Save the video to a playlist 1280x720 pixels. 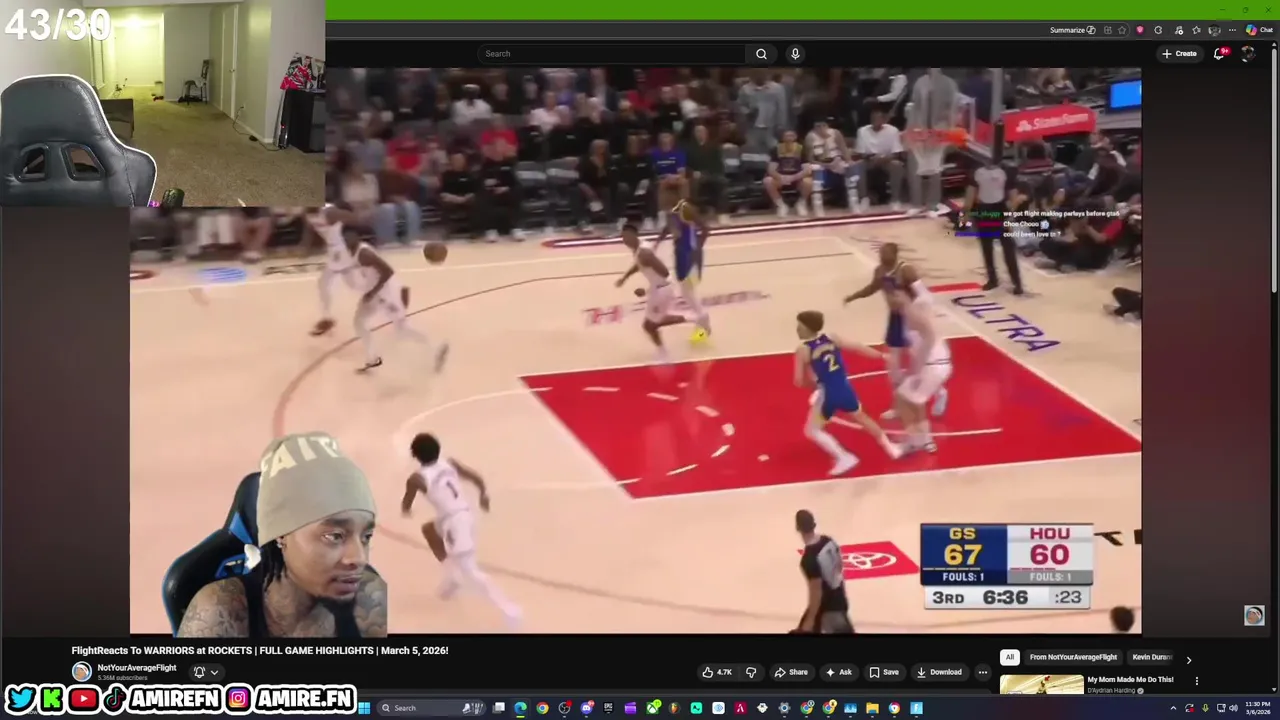(x=884, y=672)
